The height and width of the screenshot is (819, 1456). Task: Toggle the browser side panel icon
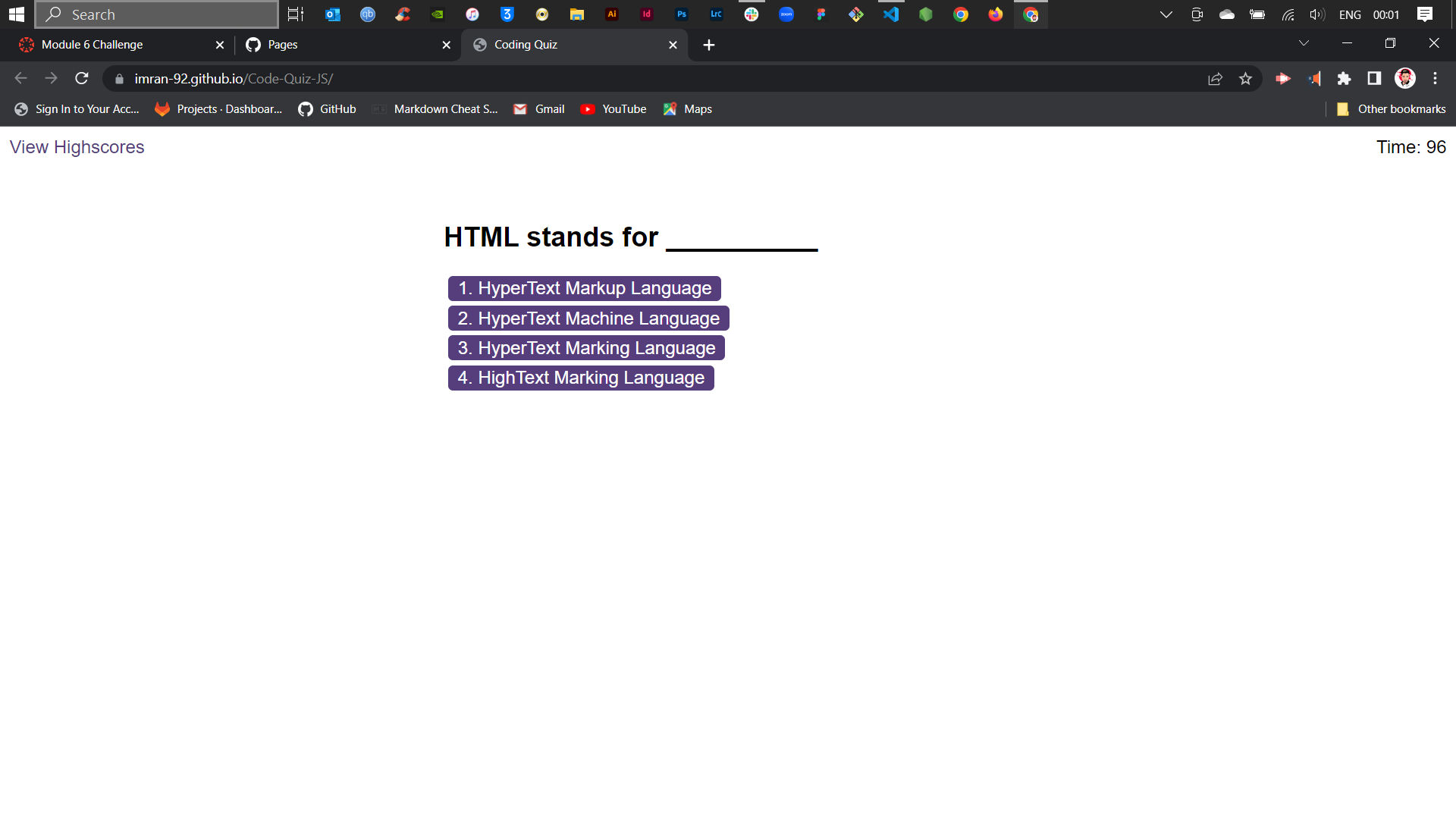pyautogui.click(x=1374, y=78)
